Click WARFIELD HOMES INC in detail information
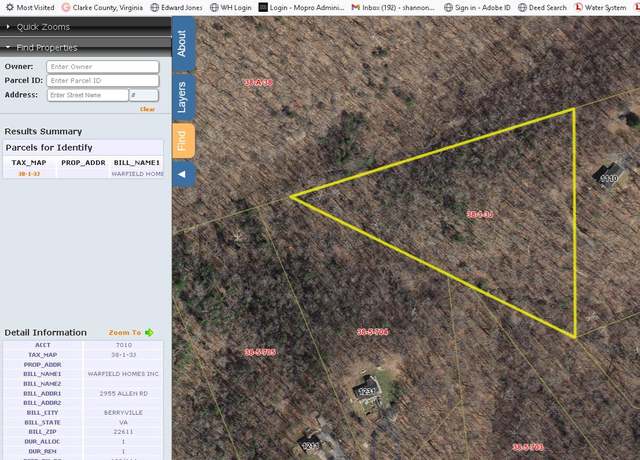Screen dimensions: 640x460 (x=123, y=374)
